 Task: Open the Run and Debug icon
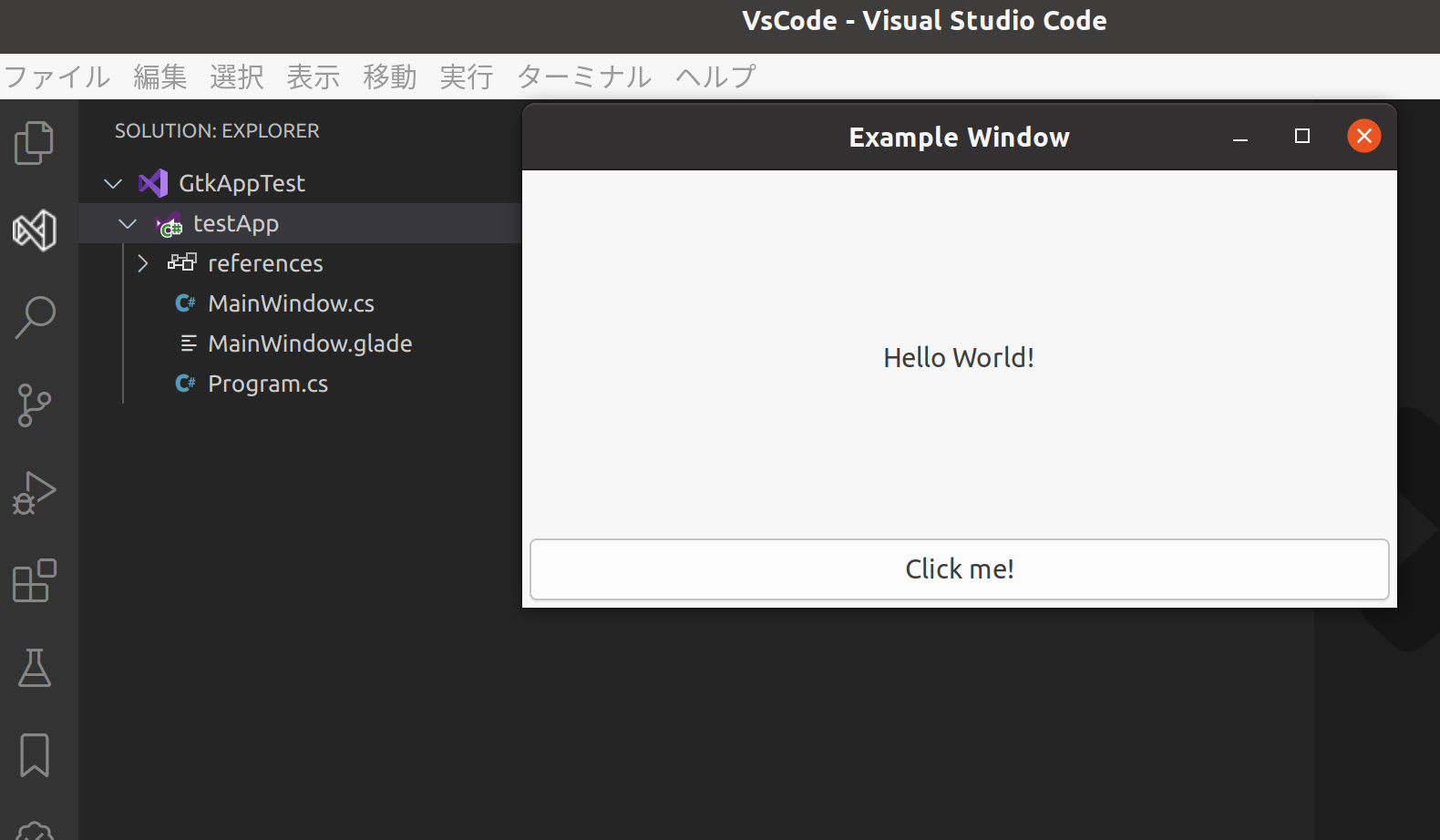[34, 493]
